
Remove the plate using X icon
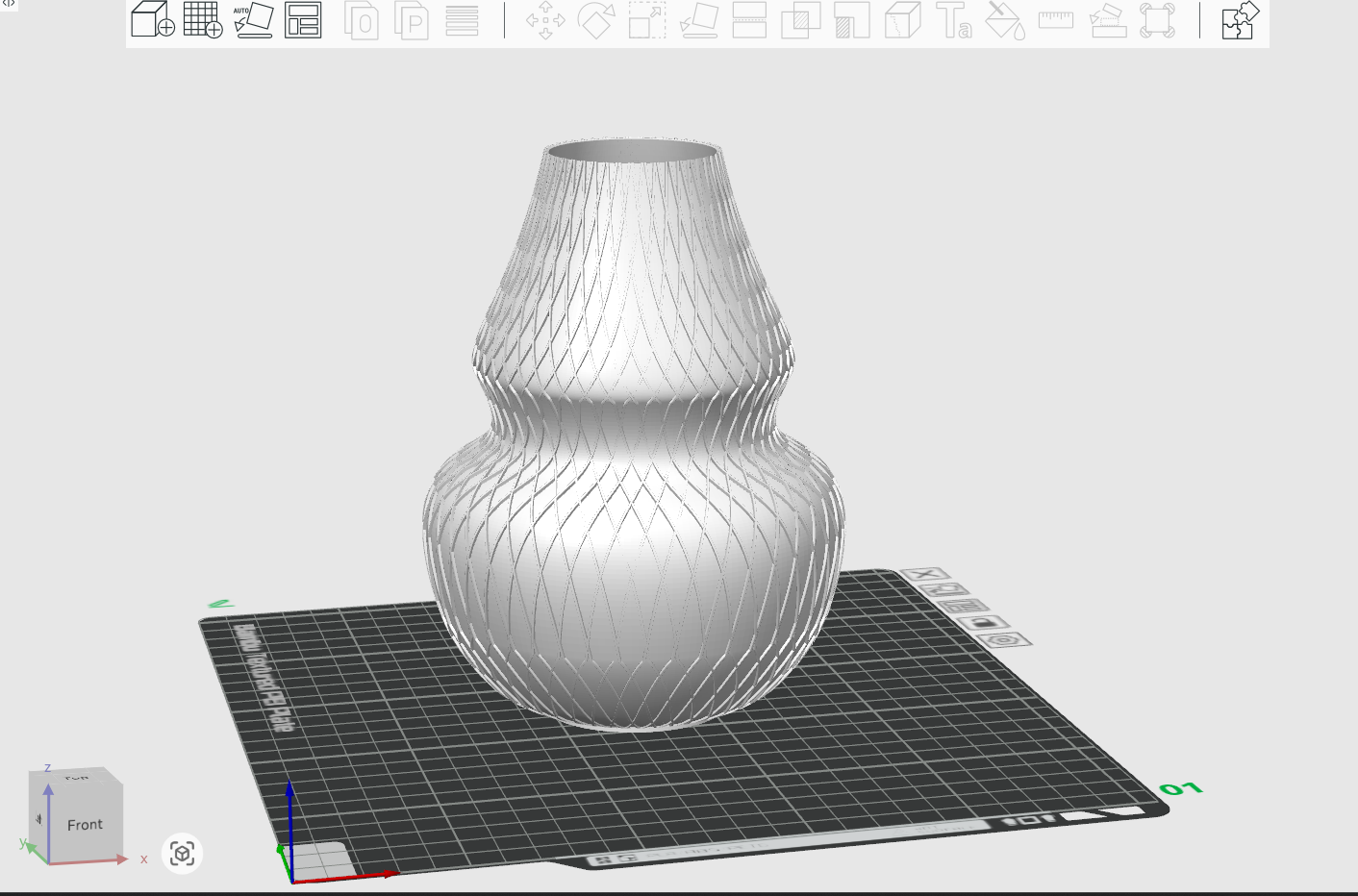click(926, 575)
